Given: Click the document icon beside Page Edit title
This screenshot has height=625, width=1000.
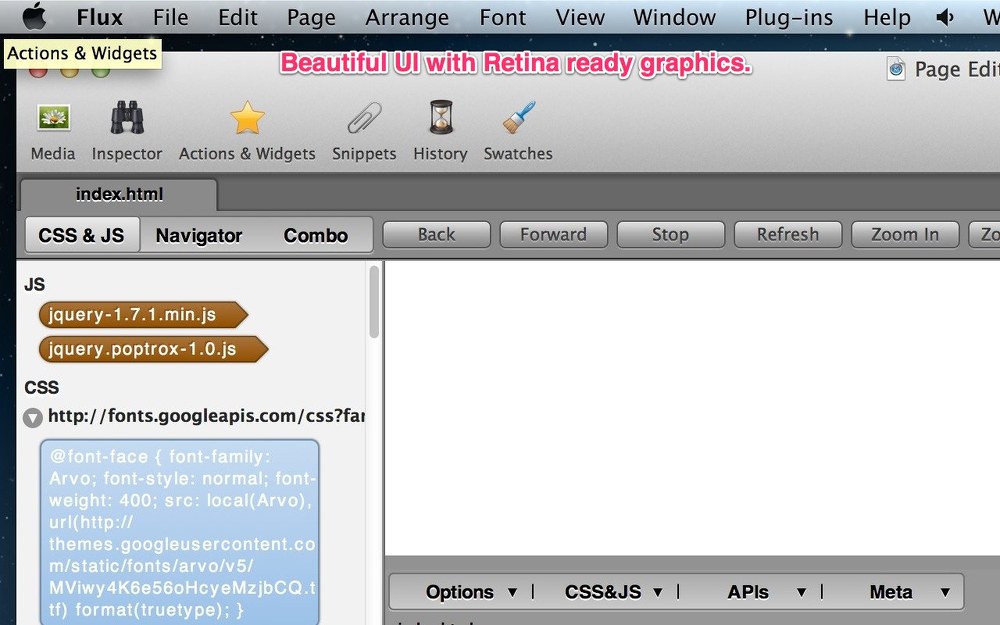Looking at the screenshot, I should click(x=896, y=68).
